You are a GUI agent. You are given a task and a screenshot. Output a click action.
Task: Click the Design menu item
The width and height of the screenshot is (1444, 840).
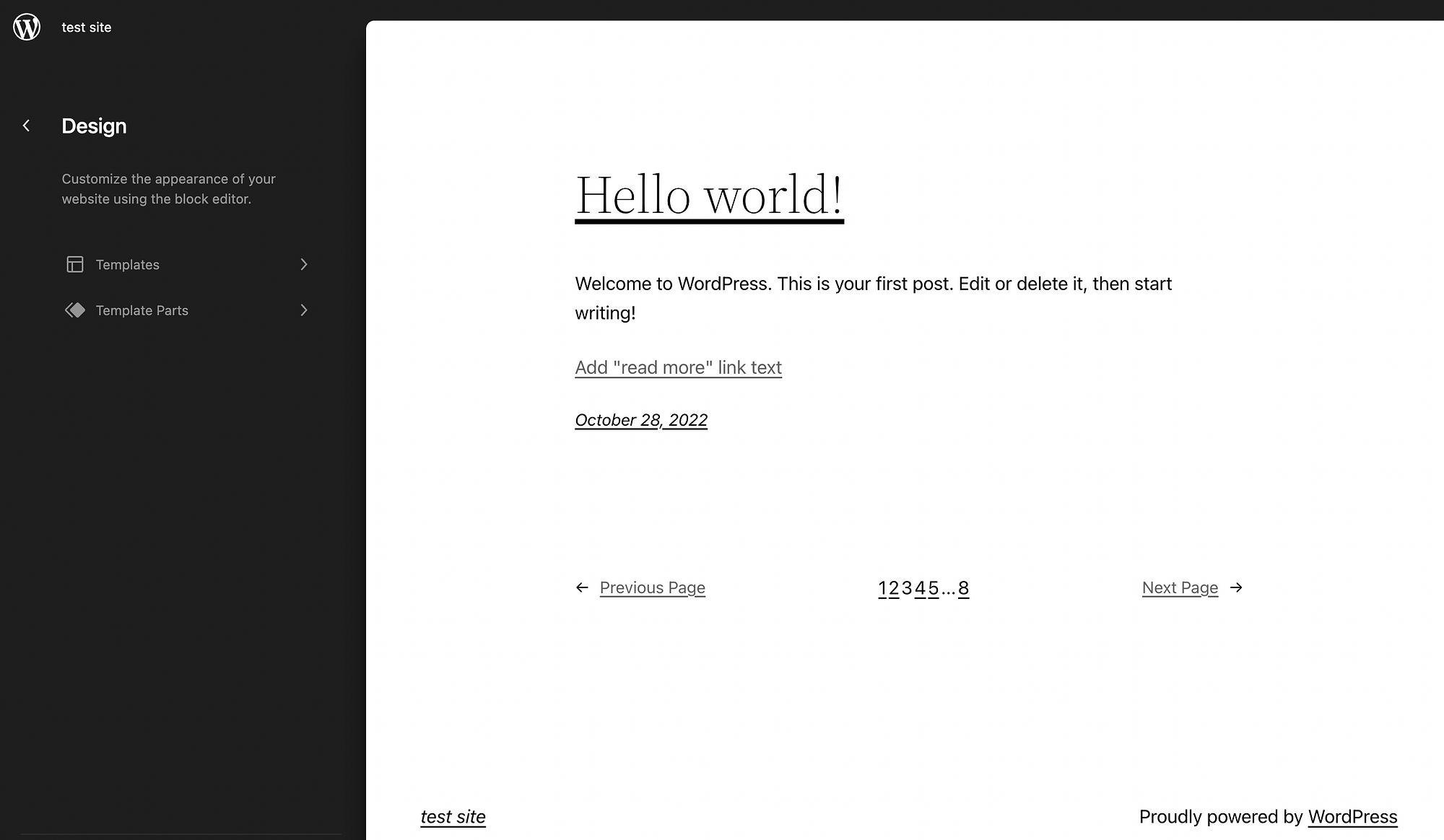coord(94,125)
